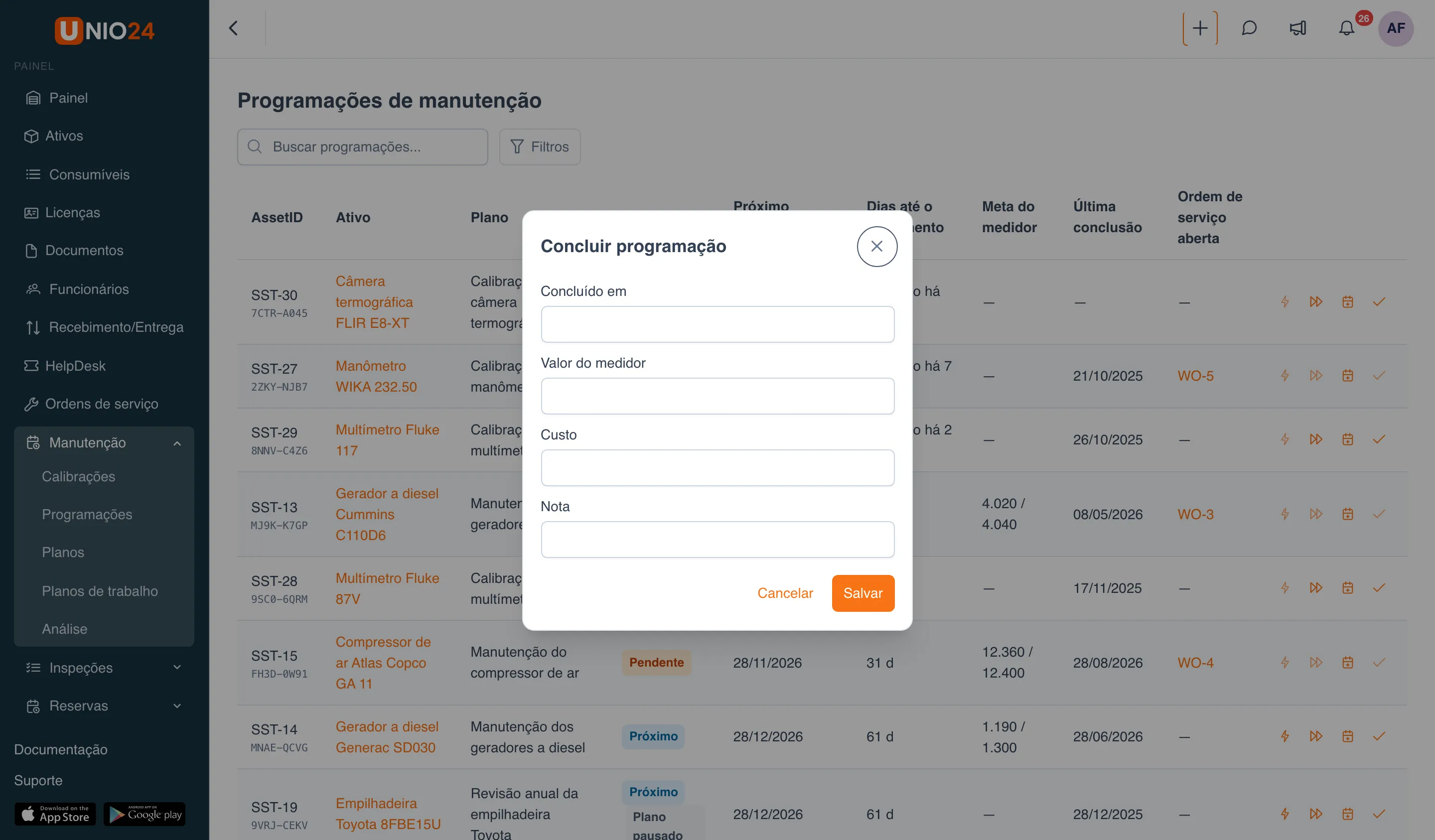Click the lightning icon for SST-14 row
The height and width of the screenshot is (840, 1435).
(x=1285, y=736)
